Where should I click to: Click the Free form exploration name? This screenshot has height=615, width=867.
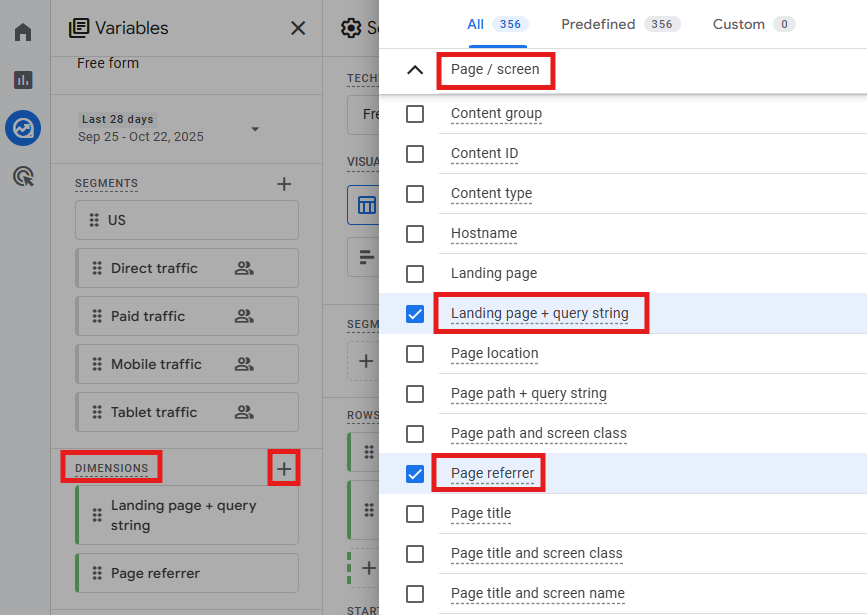[x=108, y=63]
